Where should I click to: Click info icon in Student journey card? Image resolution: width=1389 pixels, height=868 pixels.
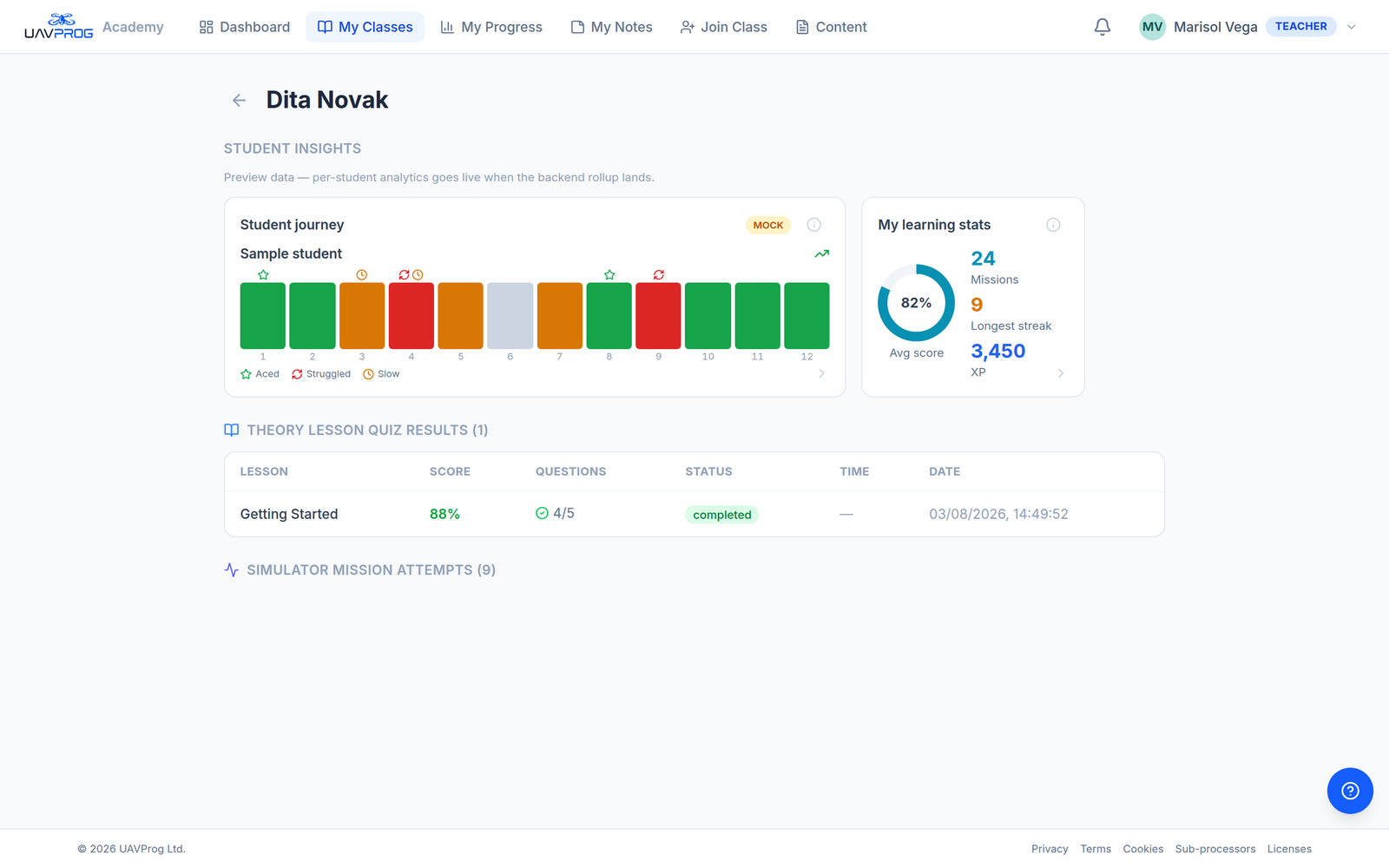point(814,225)
